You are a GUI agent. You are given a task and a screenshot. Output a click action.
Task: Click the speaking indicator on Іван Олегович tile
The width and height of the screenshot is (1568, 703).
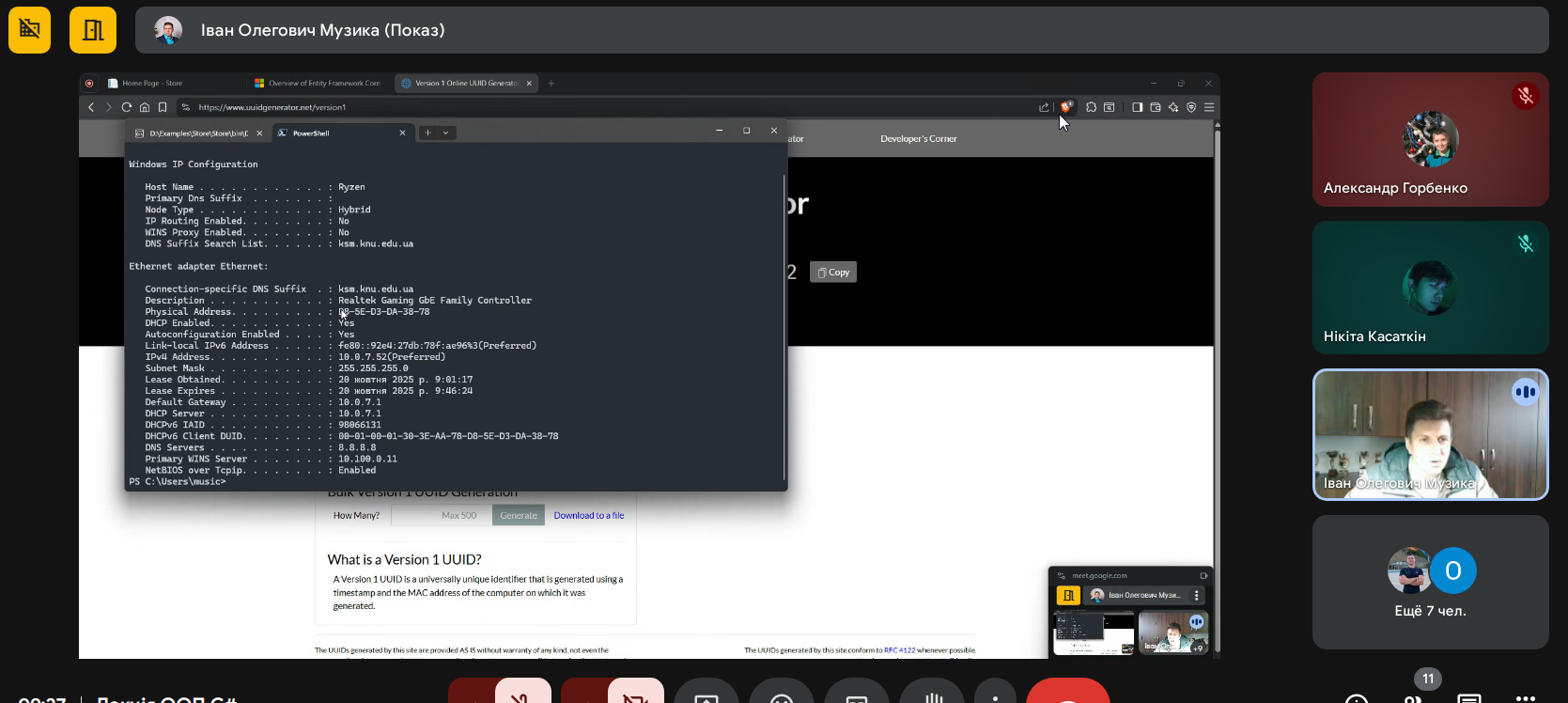click(x=1526, y=392)
